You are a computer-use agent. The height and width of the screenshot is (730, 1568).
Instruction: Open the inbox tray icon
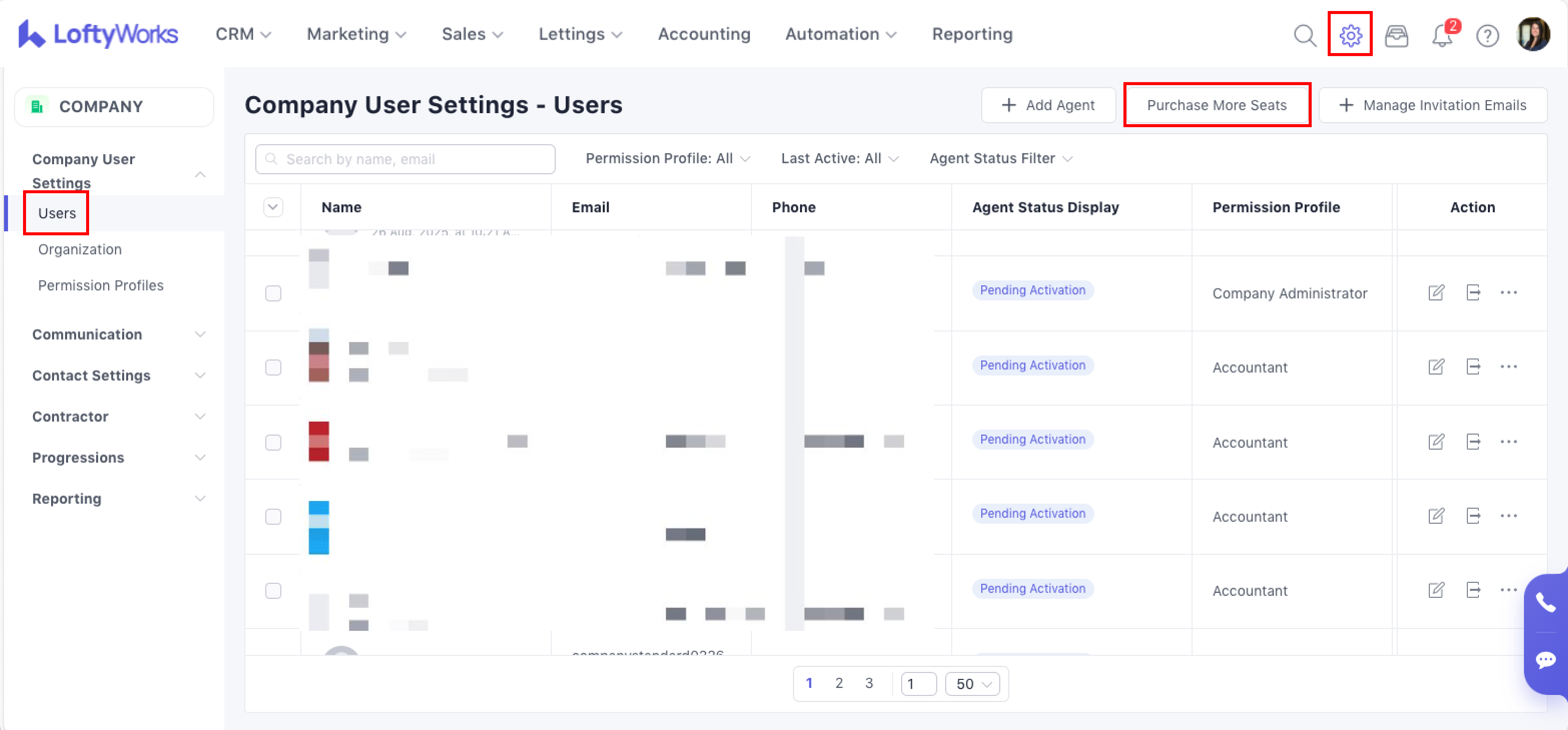(1396, 36)
